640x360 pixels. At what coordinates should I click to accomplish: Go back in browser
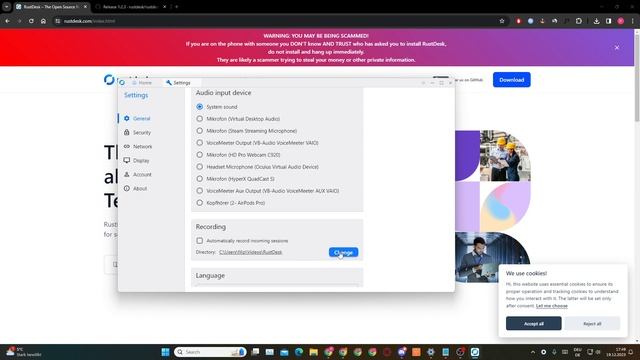click(8, 21)
